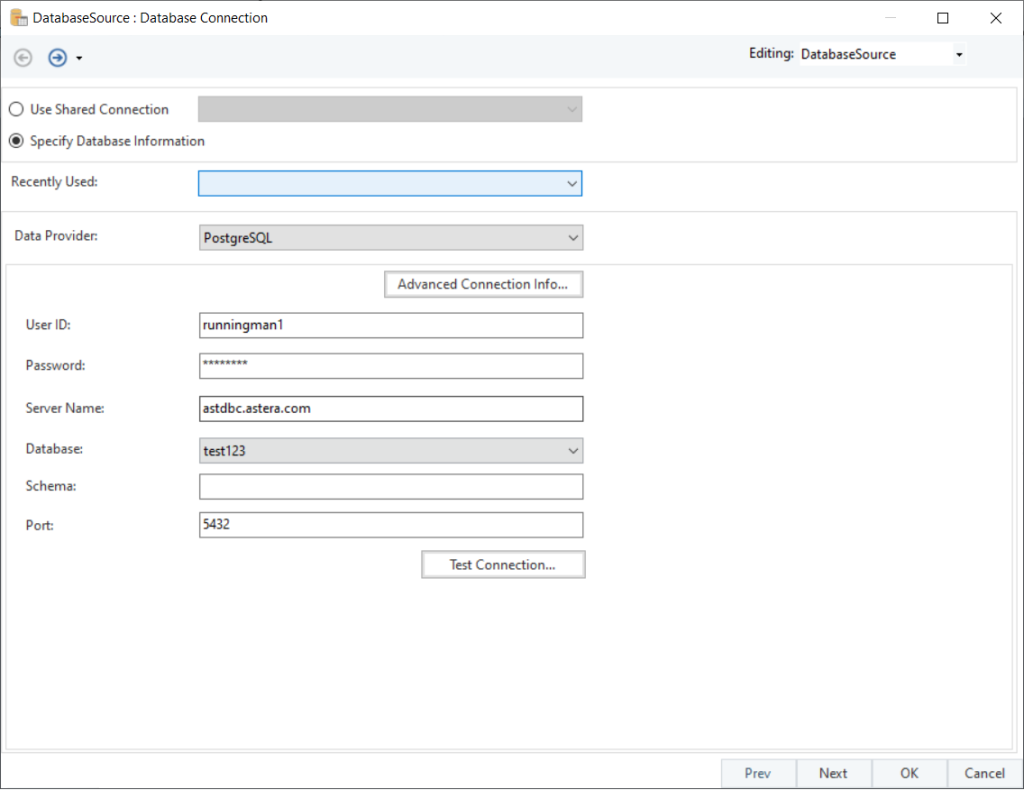
Task: Click inside the Schema input field
Action: (x=390, y=487)
